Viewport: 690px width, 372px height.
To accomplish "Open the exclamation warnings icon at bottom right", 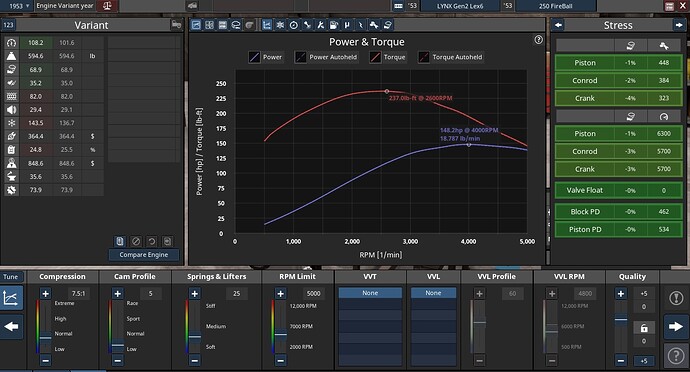I will coord(676,298).
